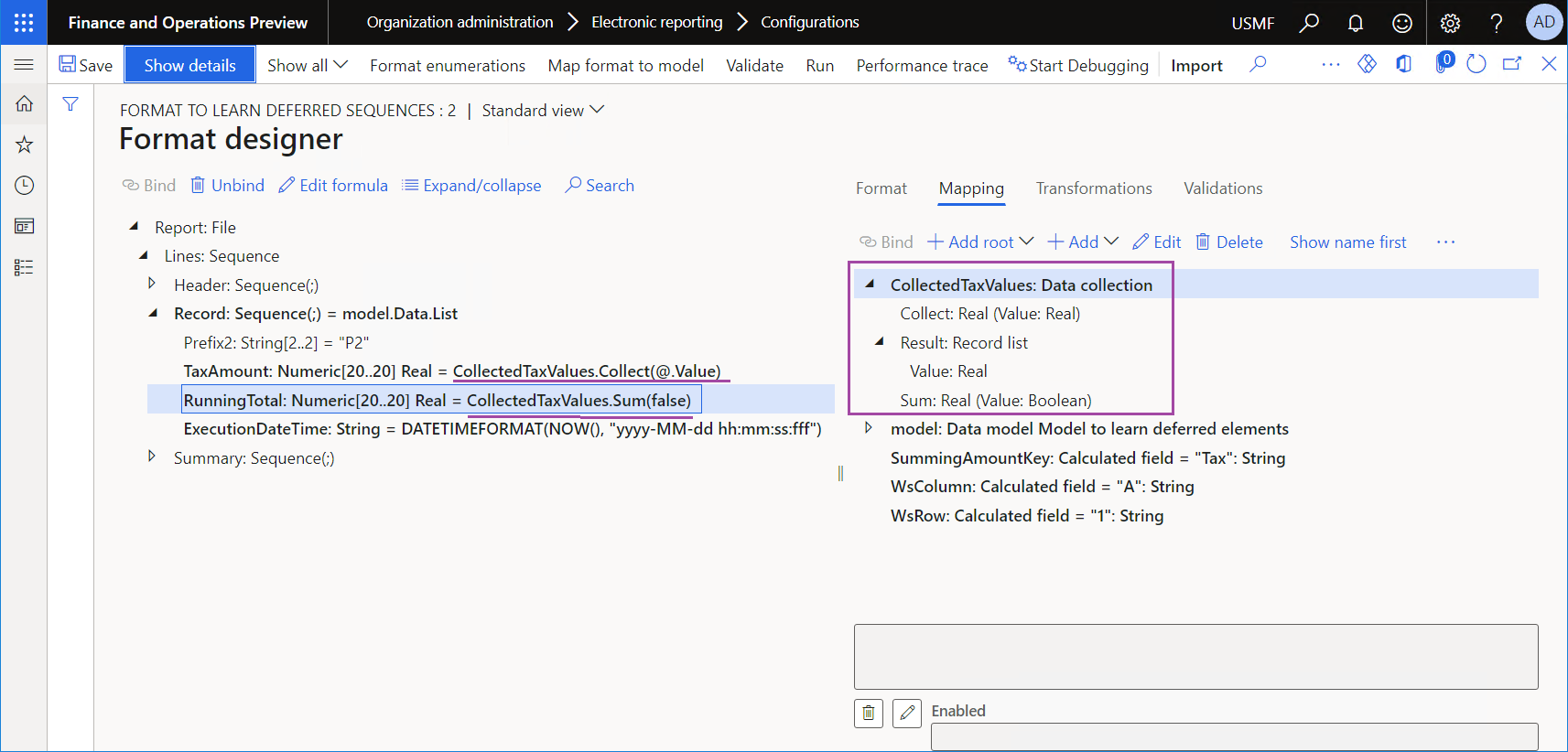Expand the Header: Sequence node
This screenshot has width=1568, height=752.
tap(152, 284)
